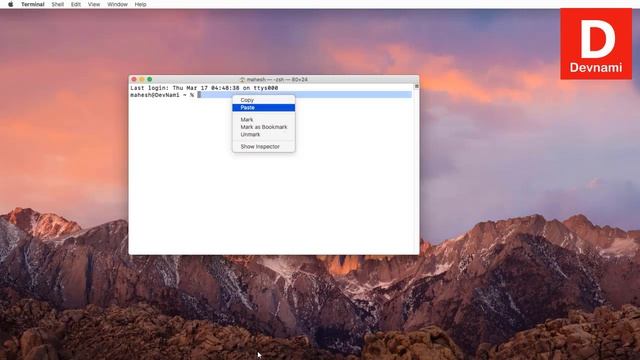Open Show Inspector from context menu
Image resolution: width=640 pixels, height=360 pixels.
264,147
